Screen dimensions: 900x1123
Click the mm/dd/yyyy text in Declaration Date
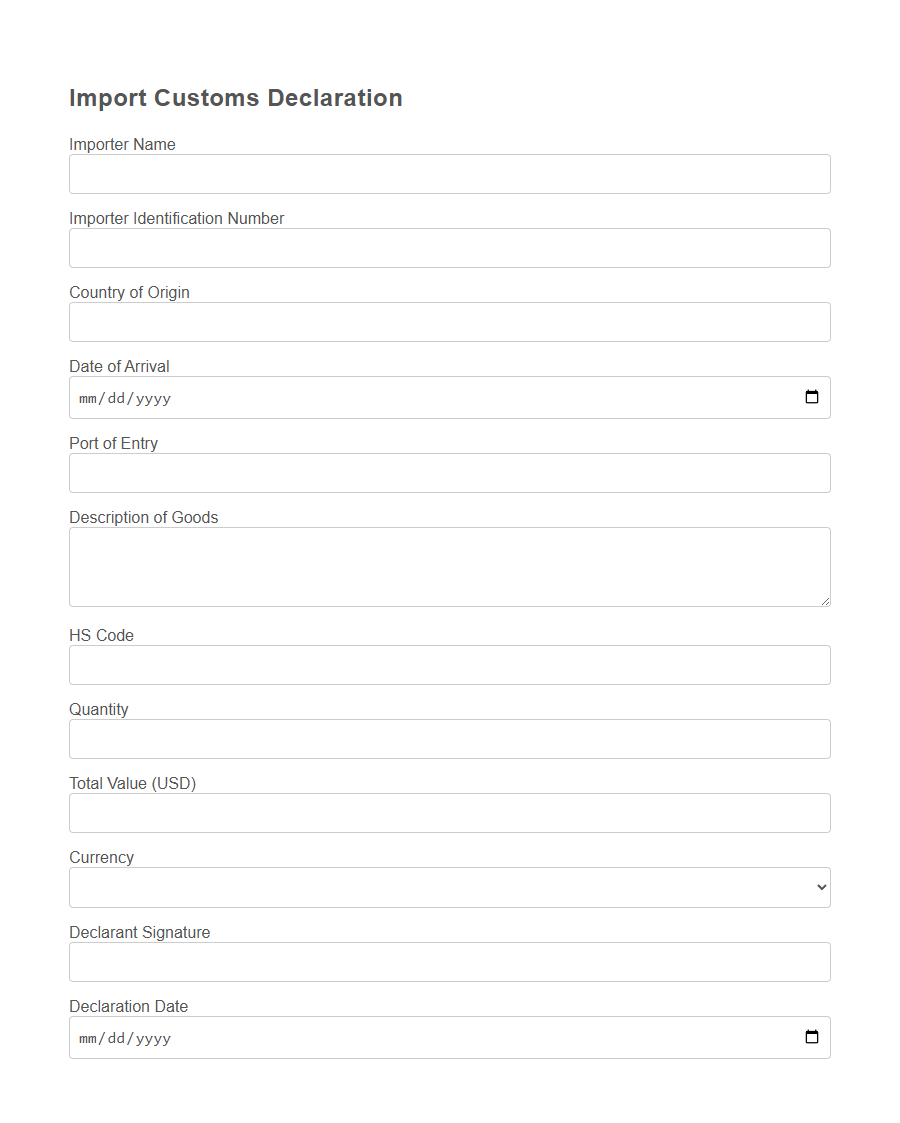coord(124,1037)
